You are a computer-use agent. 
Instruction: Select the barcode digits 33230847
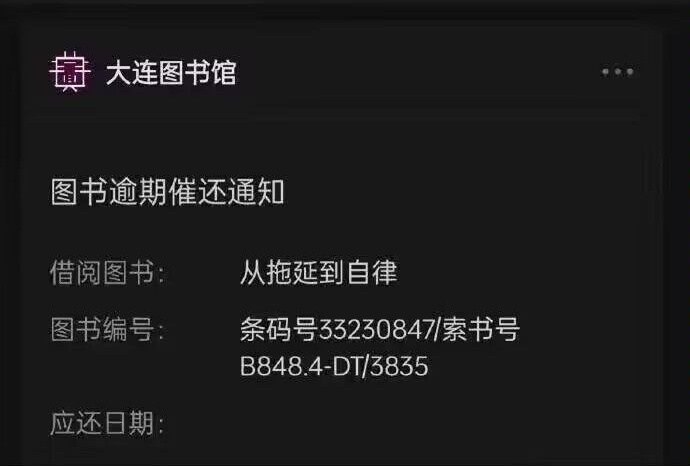tap(376, 329)
